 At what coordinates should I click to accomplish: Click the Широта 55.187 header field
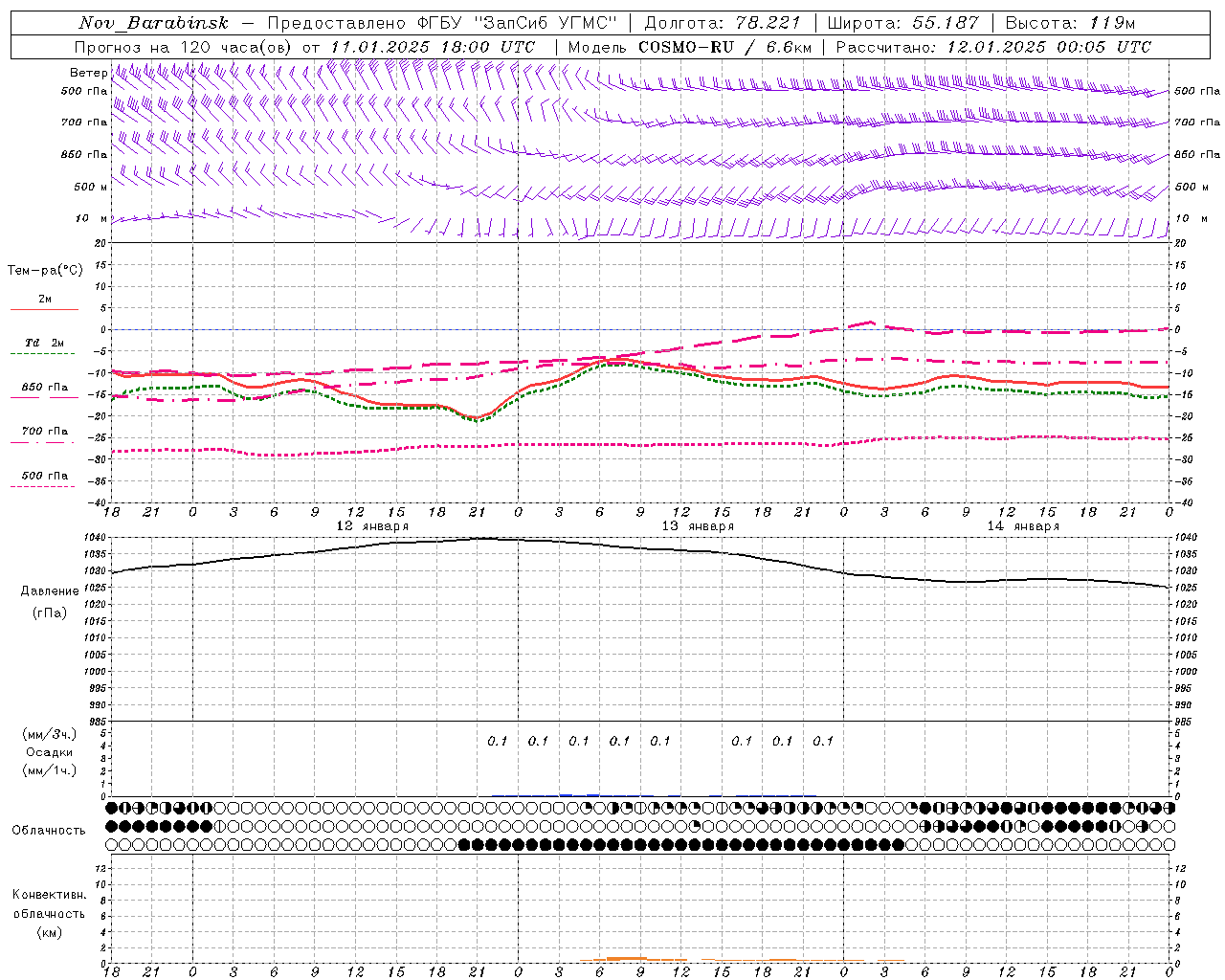click(902, 23)
